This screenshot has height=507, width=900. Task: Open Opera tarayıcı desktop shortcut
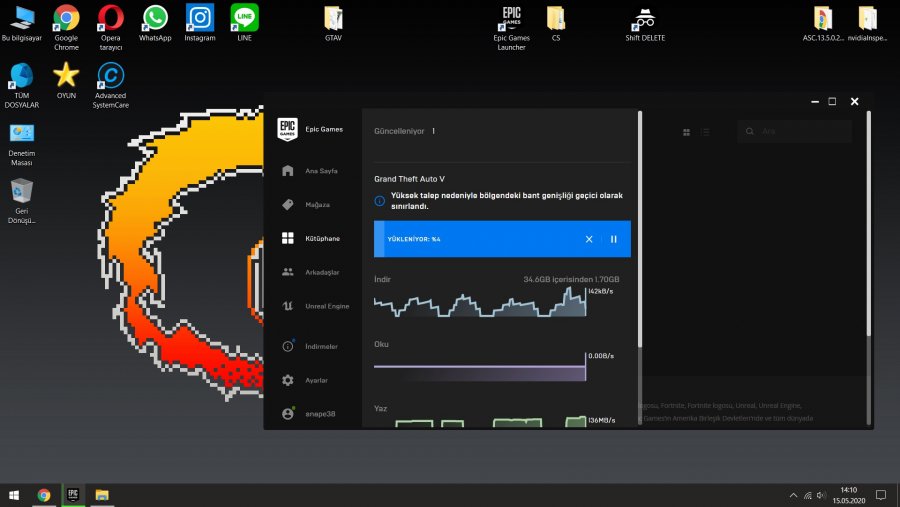pyautogui.click(x=110, y=27)
